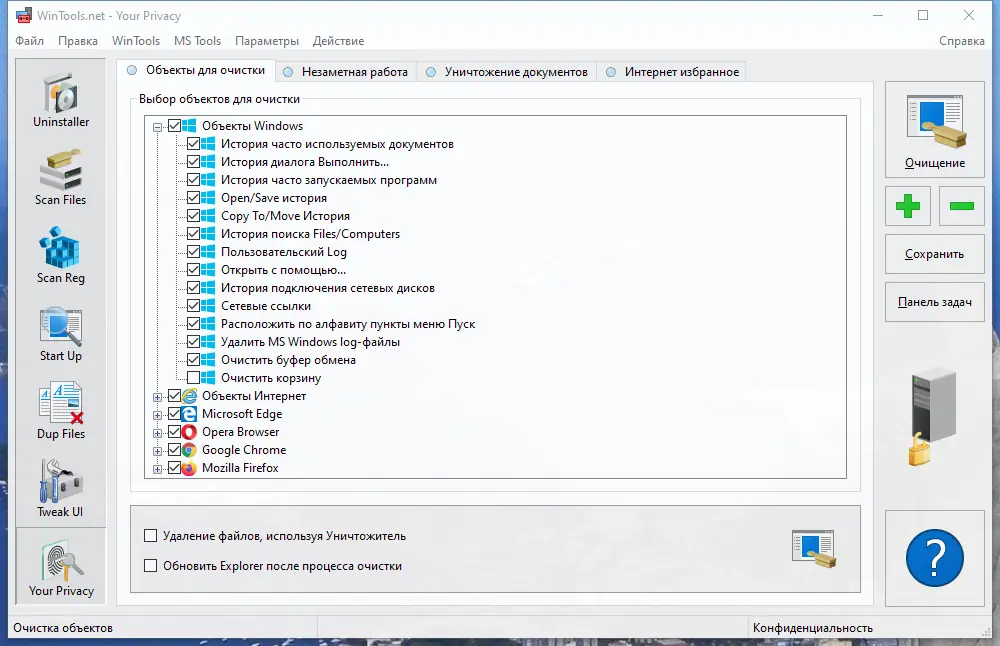Image resolution: width=1000 pixels, height=646 pixels.
Task: Switch to Уничтожение документов tab
Action: click(507, 72)
